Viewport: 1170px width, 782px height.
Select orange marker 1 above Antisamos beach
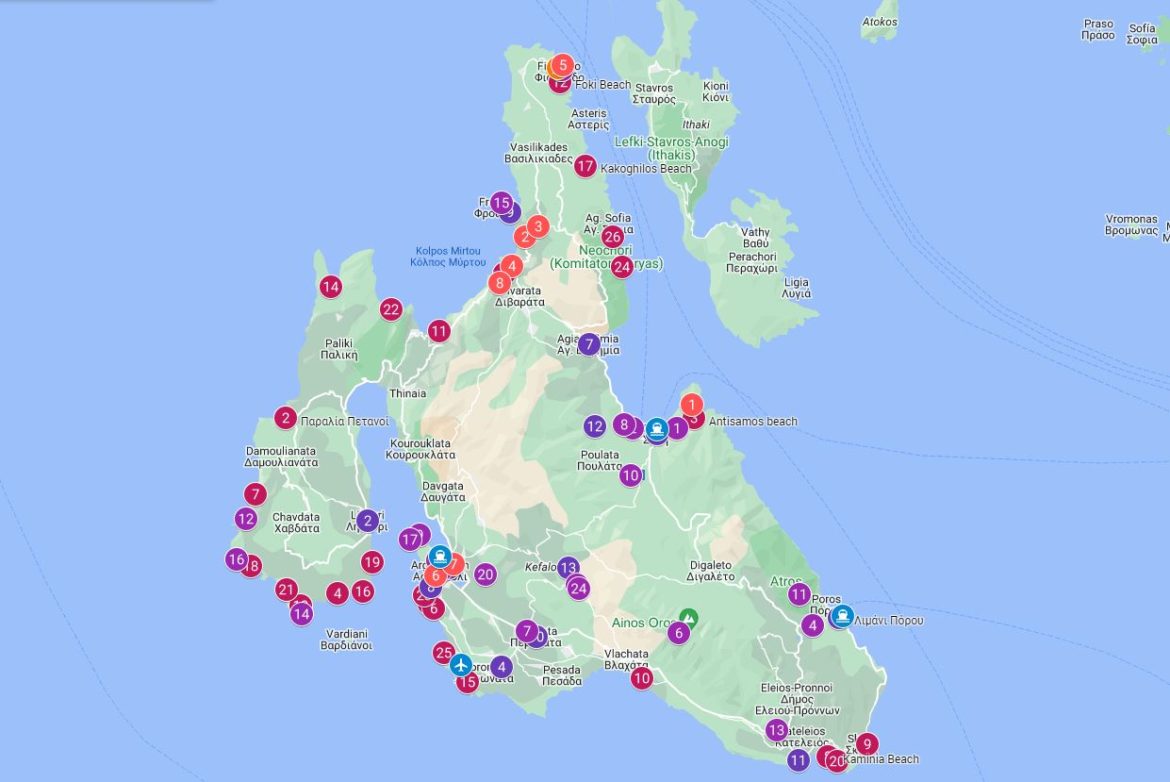[692, 405]
